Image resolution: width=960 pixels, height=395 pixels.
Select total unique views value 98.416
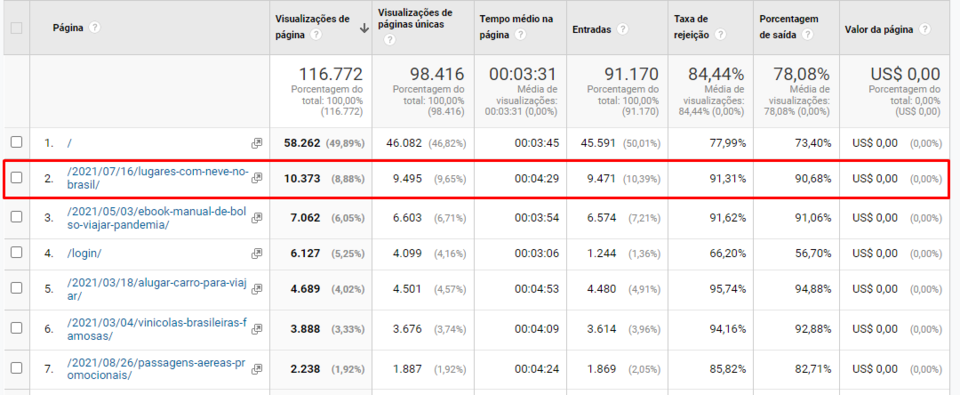tap(436, 75)
